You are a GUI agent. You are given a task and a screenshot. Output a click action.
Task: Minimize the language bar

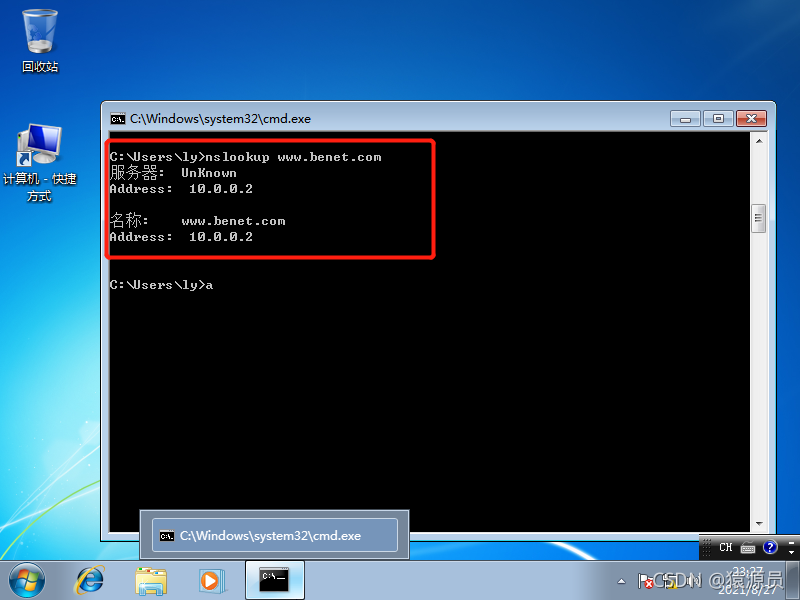[x=791, y=542]
